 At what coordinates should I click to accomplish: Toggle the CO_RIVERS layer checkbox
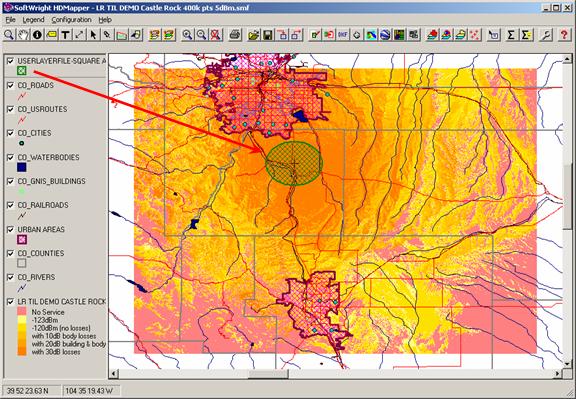11,277
